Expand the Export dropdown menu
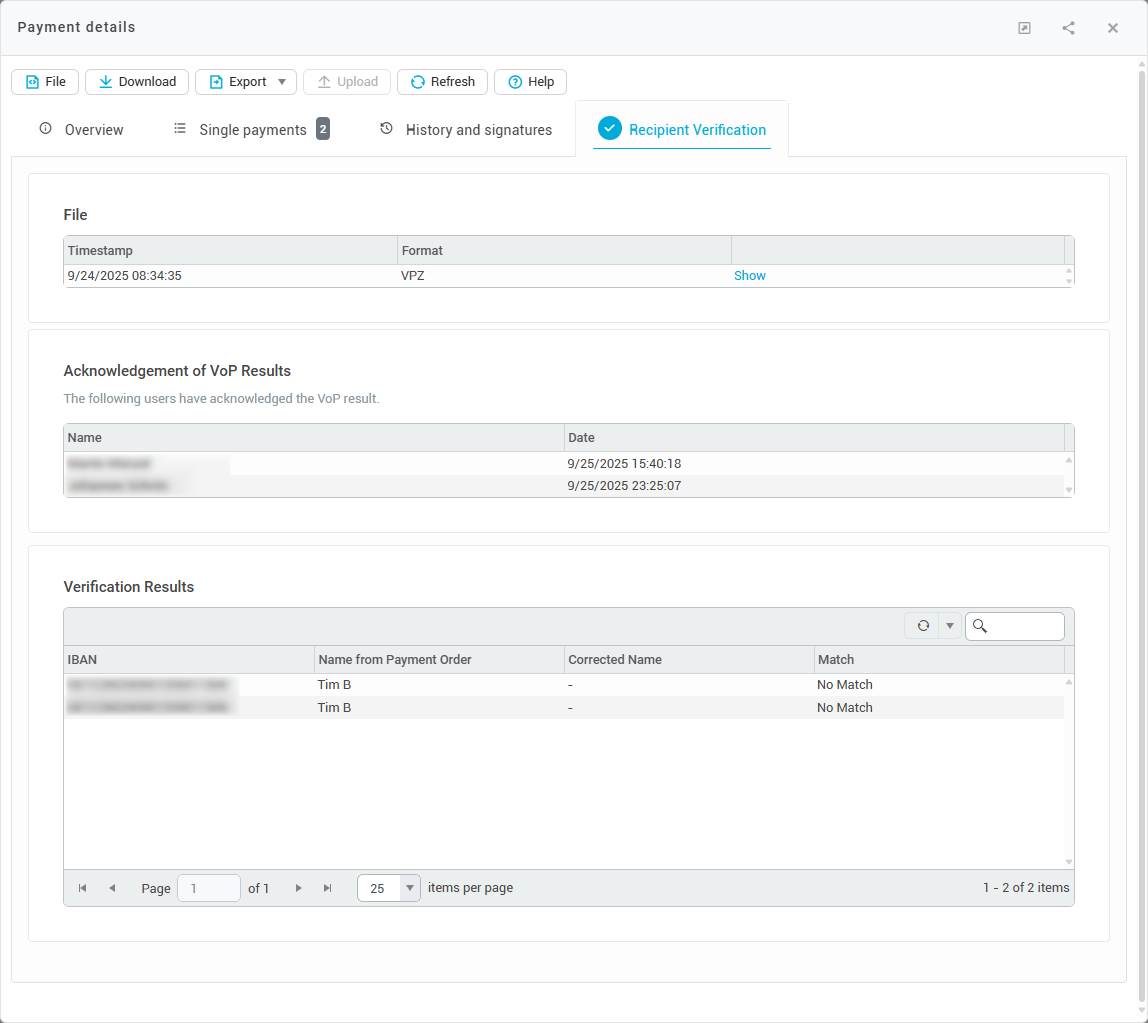1148x1023 pixels. pos(281,82)
